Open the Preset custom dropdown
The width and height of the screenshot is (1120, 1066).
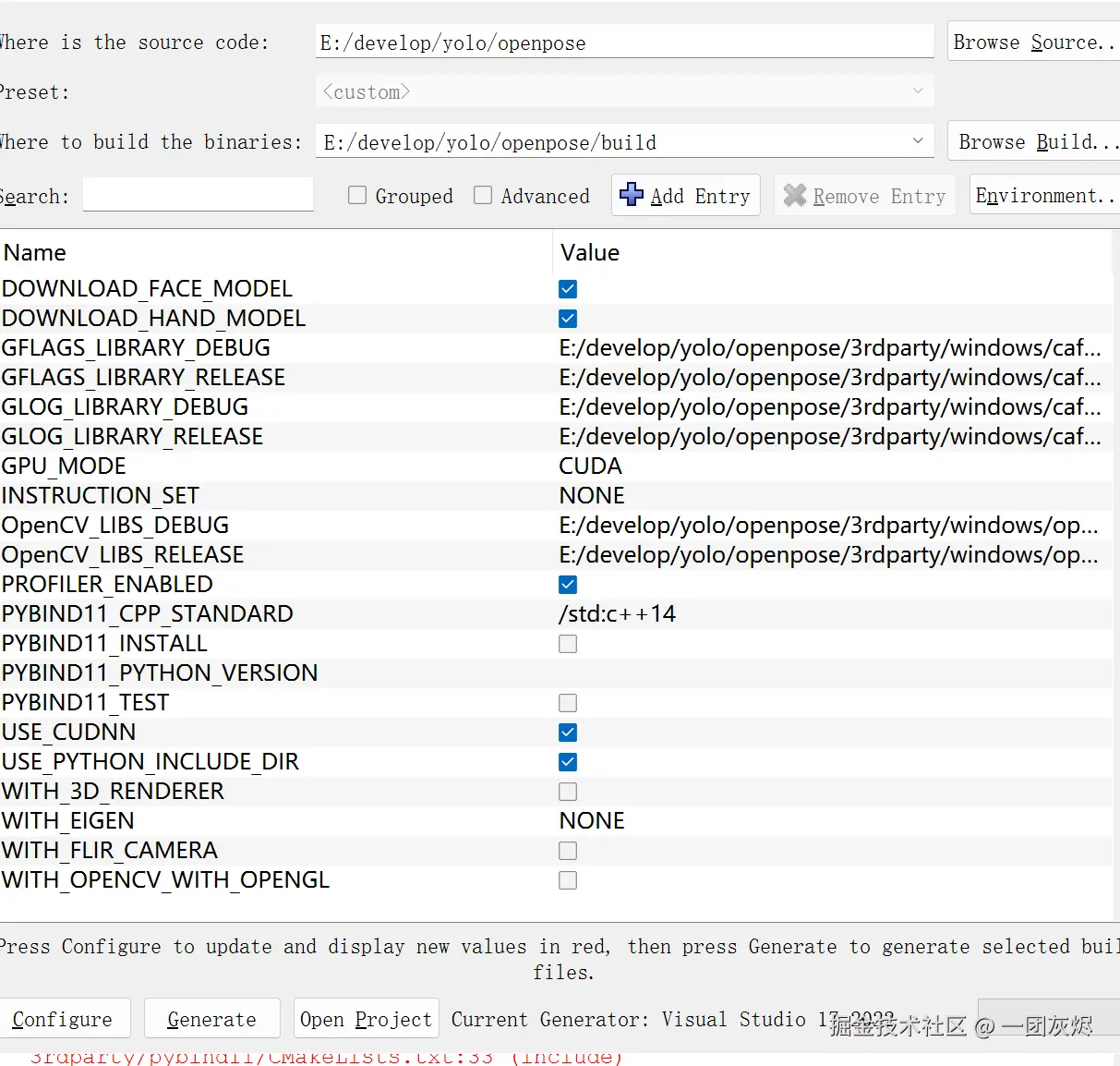pos(624,91)
